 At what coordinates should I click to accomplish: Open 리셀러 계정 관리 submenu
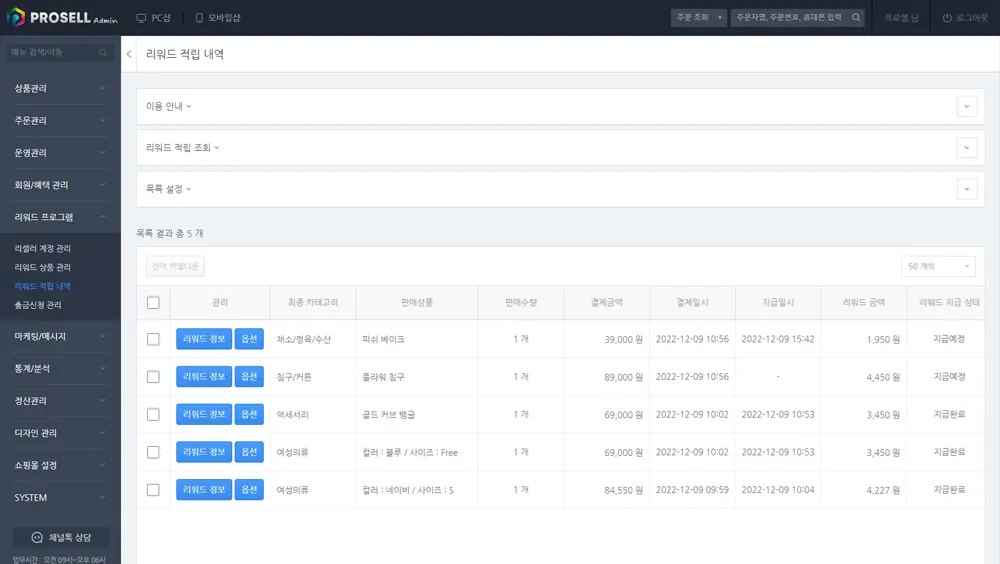[x=43, y=248]
